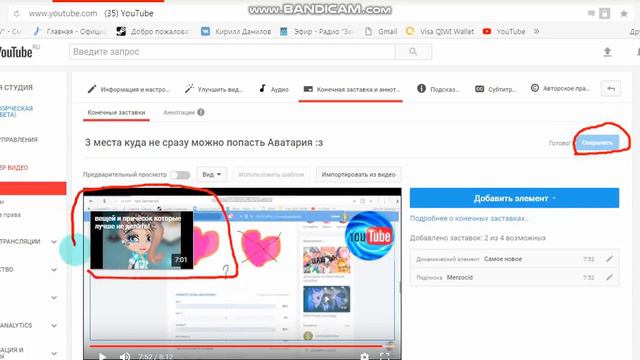Image resolution: width=640 pixels, height=360 pixels.
Task: Open player settings gear
Action: click(364, 356)
